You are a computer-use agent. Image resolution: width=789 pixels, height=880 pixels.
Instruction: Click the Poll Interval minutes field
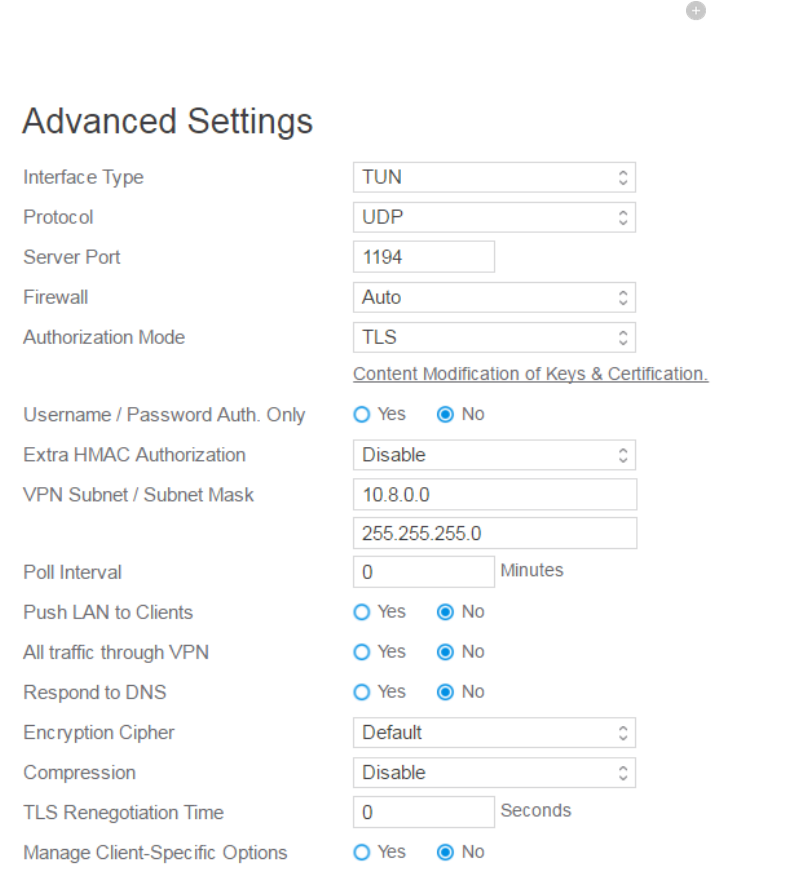(424, 573)
